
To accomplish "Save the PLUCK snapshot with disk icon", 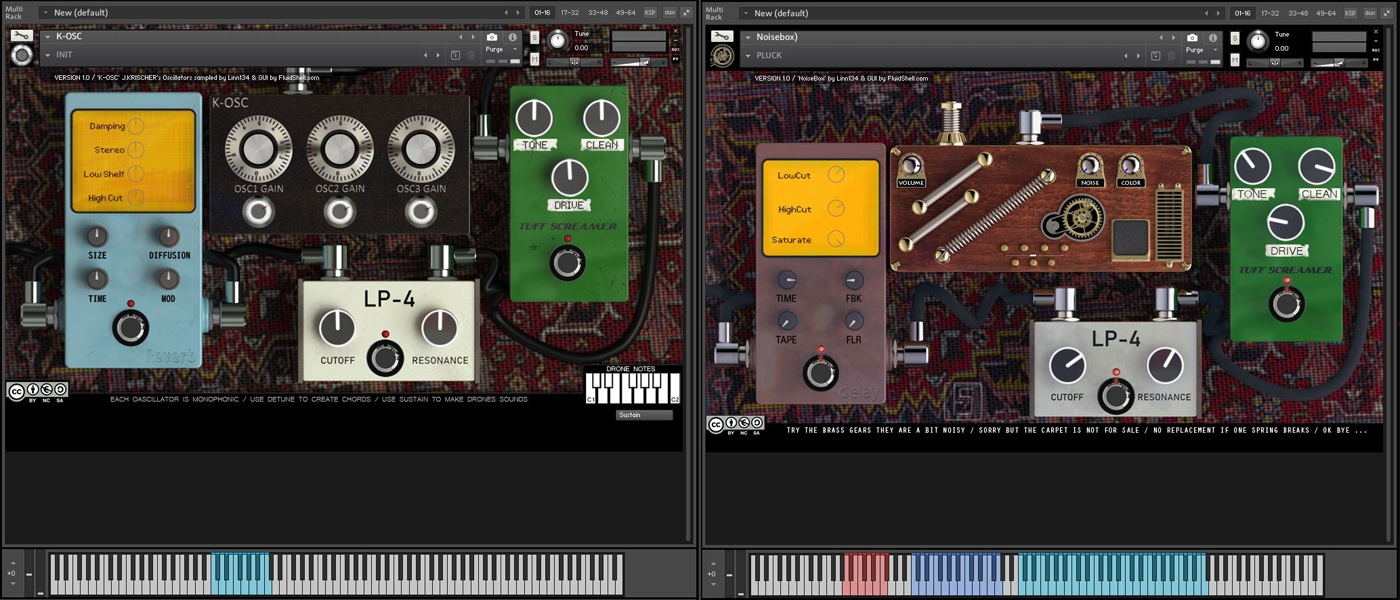I will (1155, 55).
